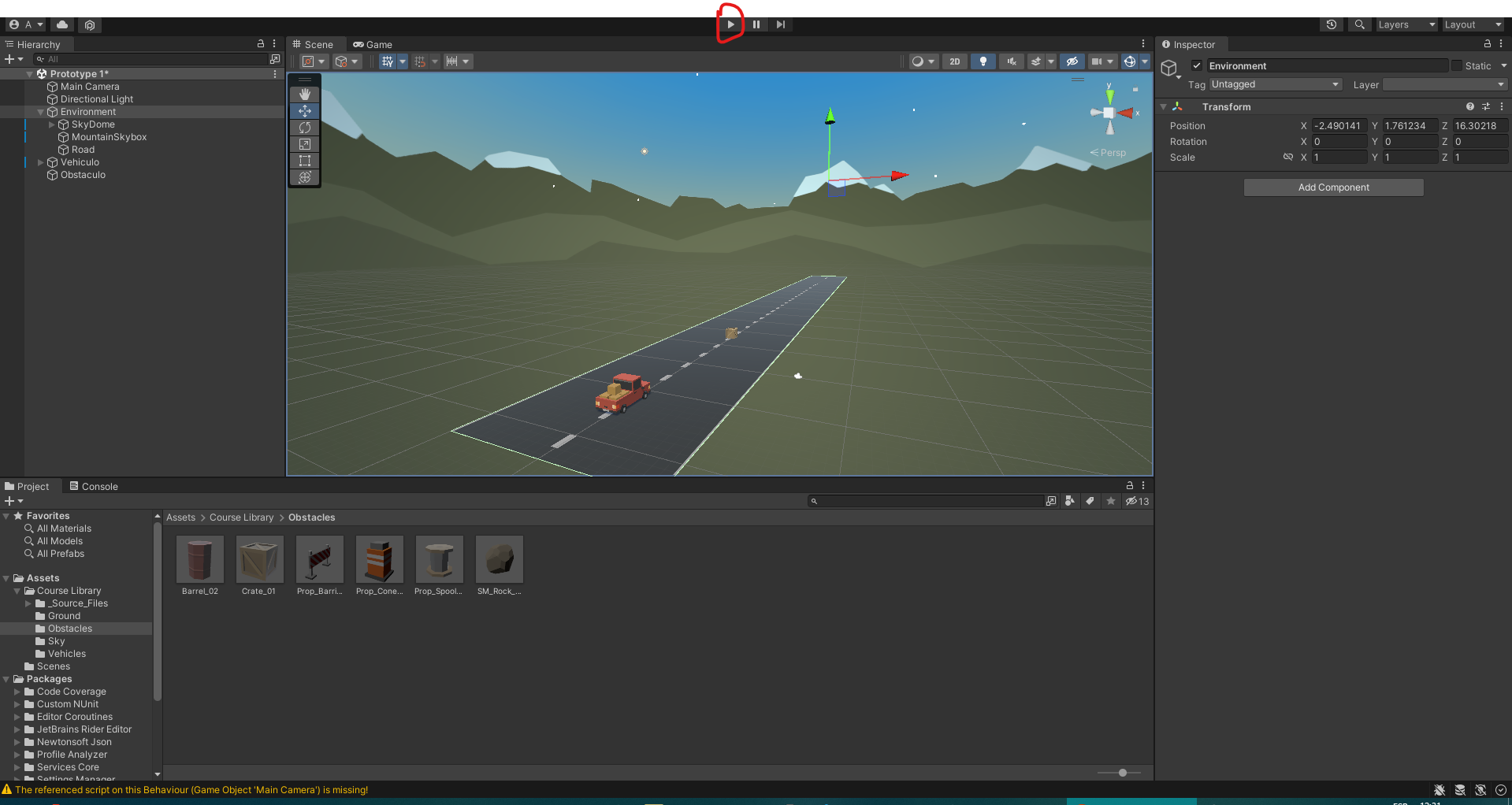Open the Console tab

pyautogui.click(x=94, y=487)
